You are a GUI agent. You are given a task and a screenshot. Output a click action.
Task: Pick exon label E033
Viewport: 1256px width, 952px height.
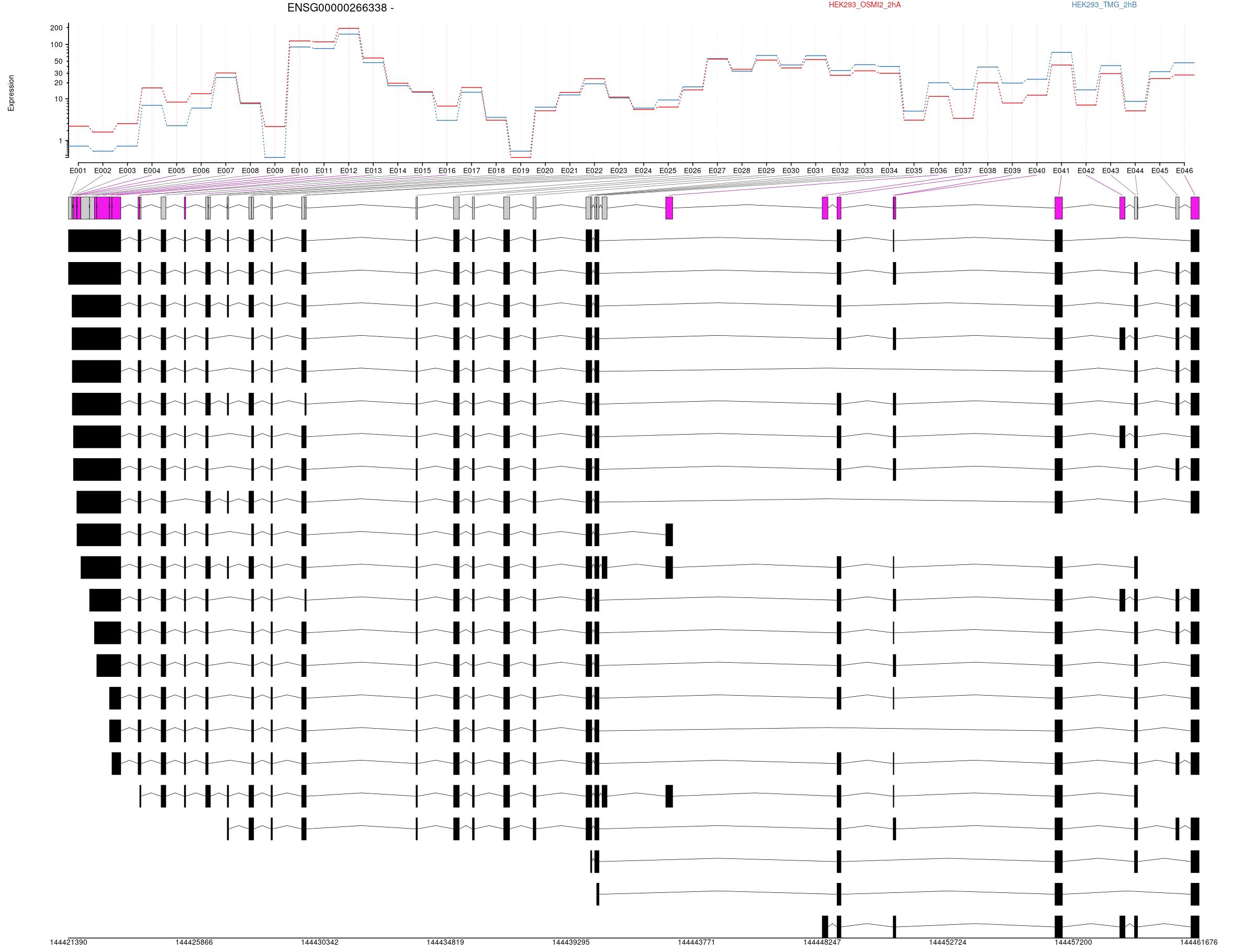point(865,171)
